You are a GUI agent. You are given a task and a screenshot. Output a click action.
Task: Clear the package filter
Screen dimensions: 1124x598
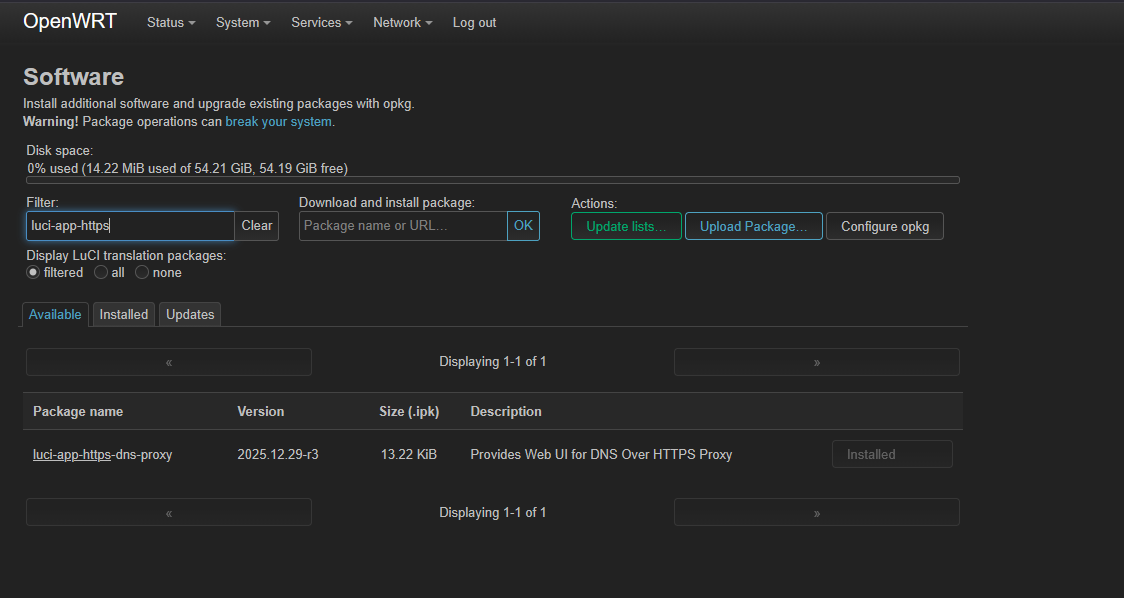(x=257, y=226)
